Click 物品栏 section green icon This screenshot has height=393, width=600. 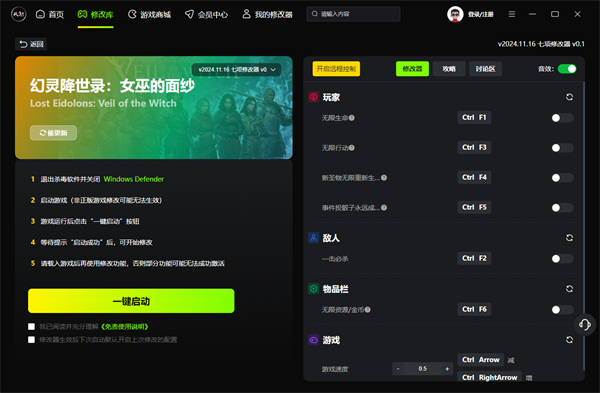click(x=313, y=289)
